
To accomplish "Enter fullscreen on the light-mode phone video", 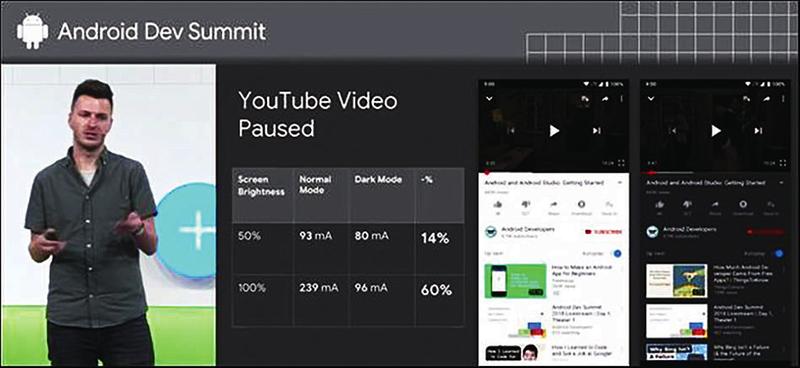I will 621,163.
